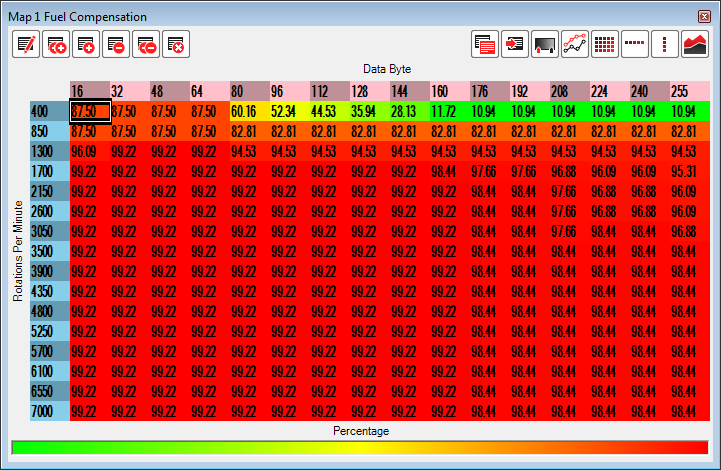The image size is (721, 470).
Task: Select the 400 RPM row header
Action: [x=50, y=111]
